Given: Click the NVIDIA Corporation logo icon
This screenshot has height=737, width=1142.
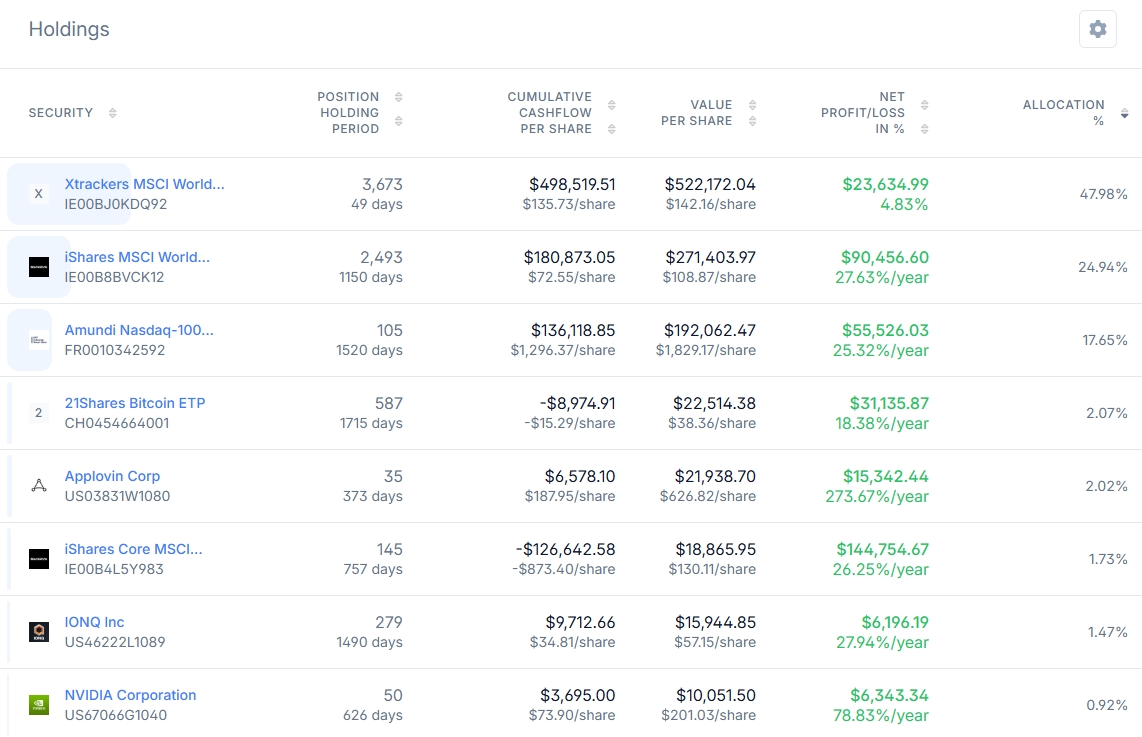Looking at the screenshot, I should pyautogui.click(x=39, y=705).
